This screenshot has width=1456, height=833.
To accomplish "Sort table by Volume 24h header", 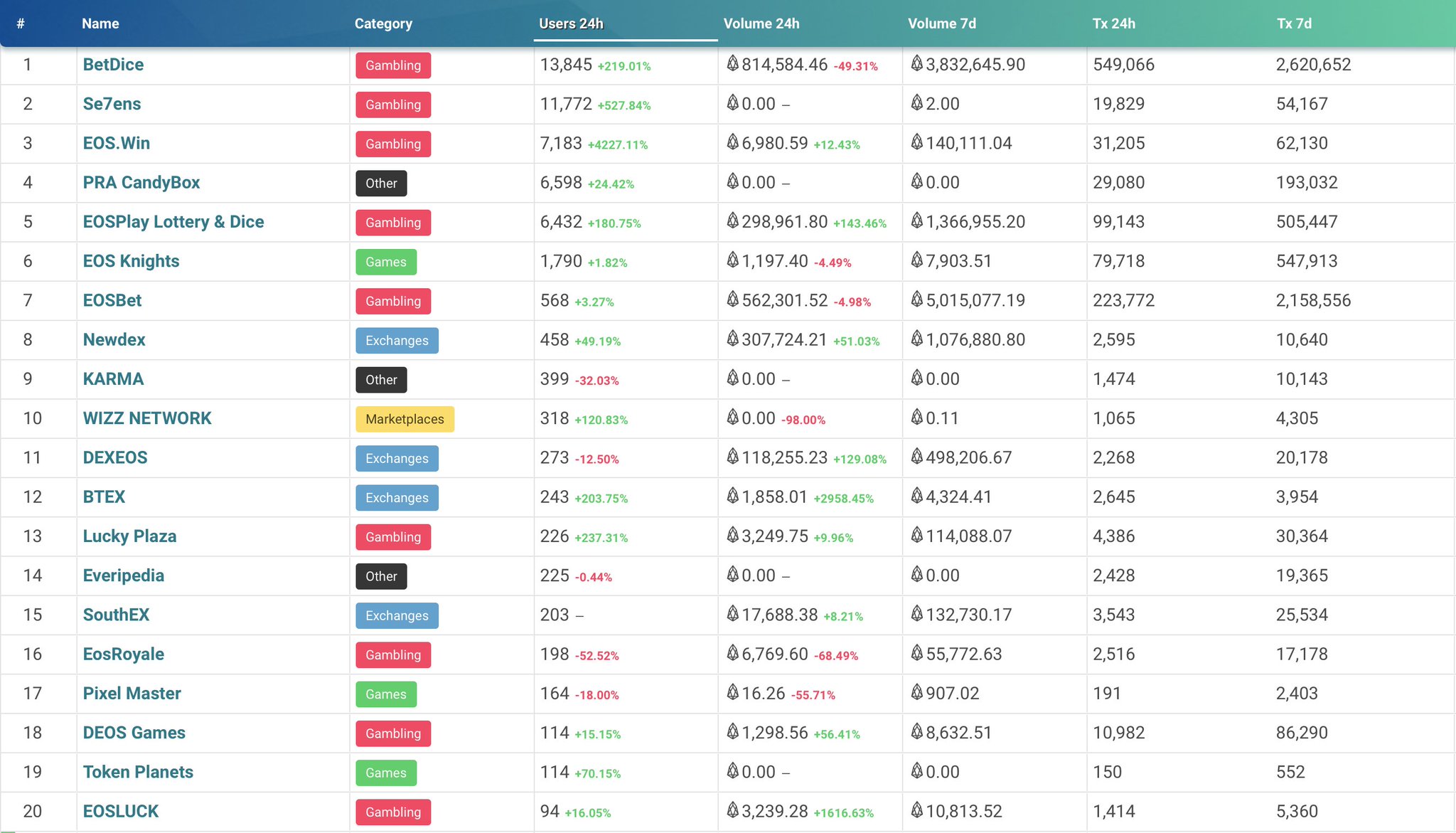I will click(761, 23).
